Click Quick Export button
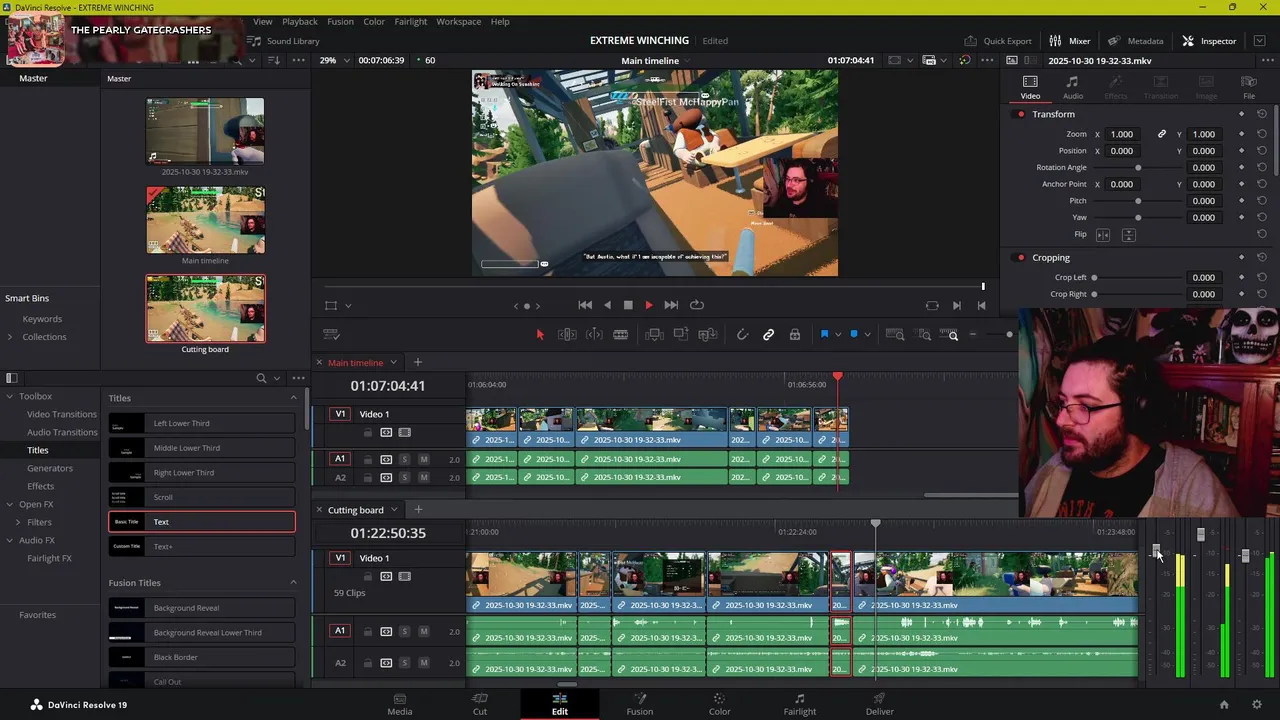 pos(997,41)
